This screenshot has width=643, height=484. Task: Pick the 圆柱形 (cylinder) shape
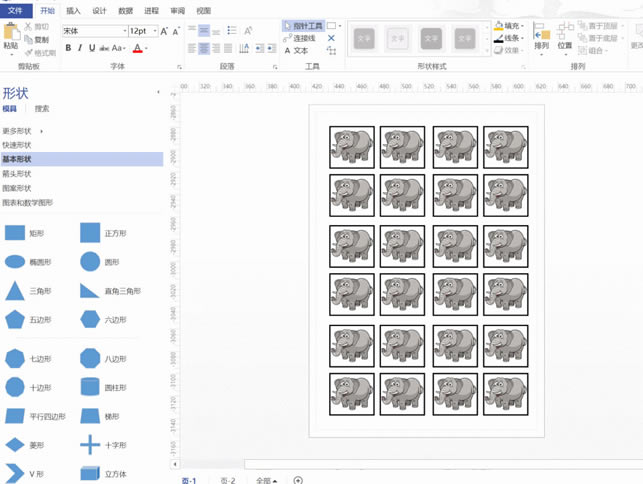tap(90, 387)
